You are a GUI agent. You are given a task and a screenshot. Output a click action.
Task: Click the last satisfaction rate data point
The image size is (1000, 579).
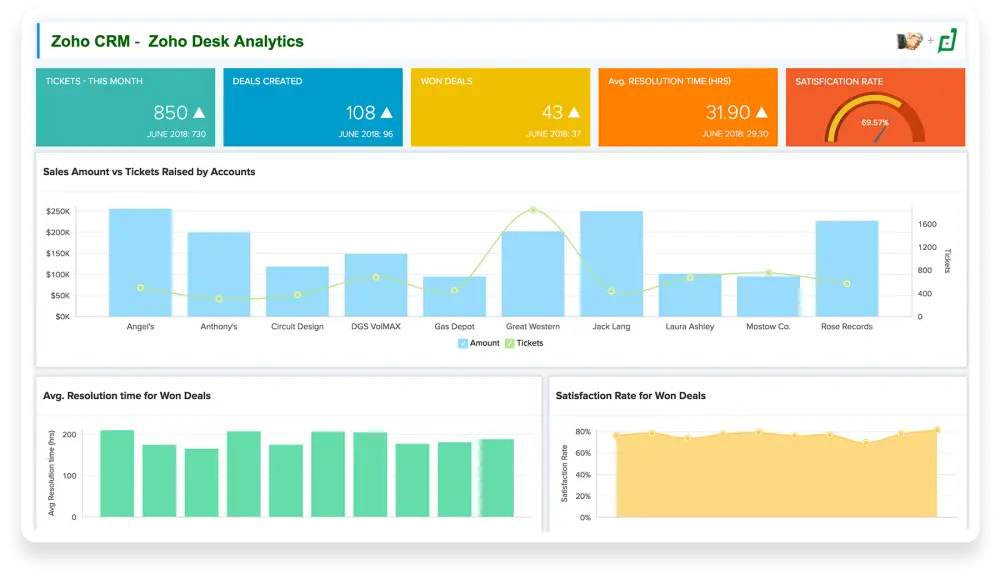pyautogui.click(x=937, y=430)
